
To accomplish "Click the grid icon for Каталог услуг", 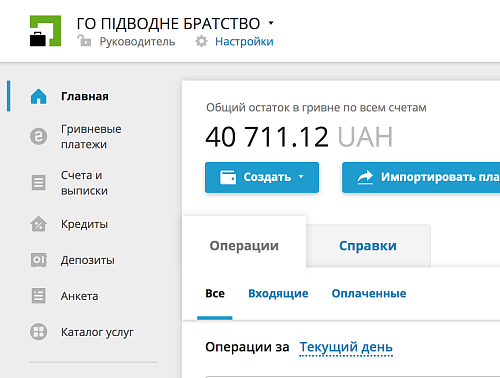I will pos(39,332).
